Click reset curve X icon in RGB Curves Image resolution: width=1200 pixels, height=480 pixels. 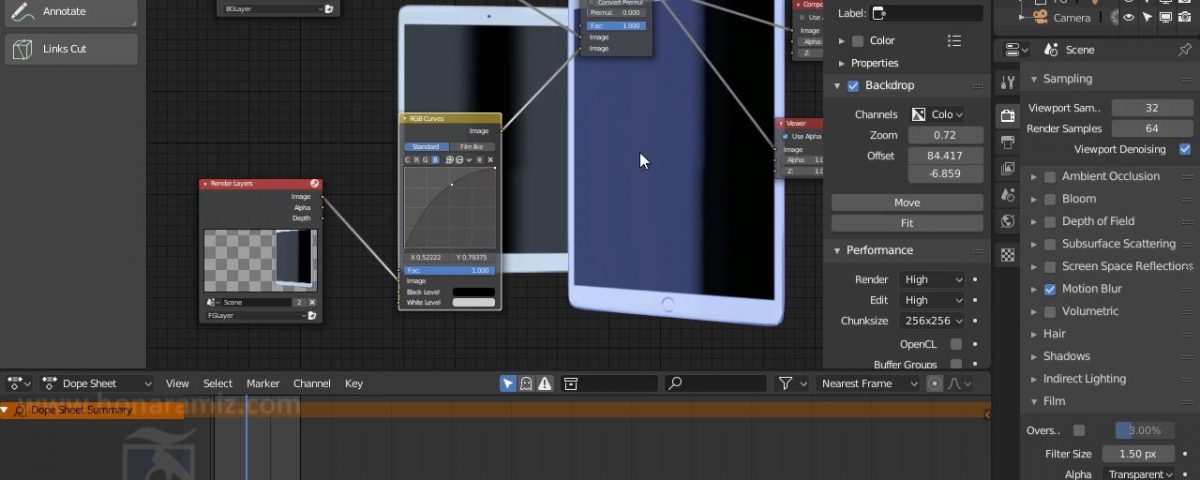tap(490, 159)
